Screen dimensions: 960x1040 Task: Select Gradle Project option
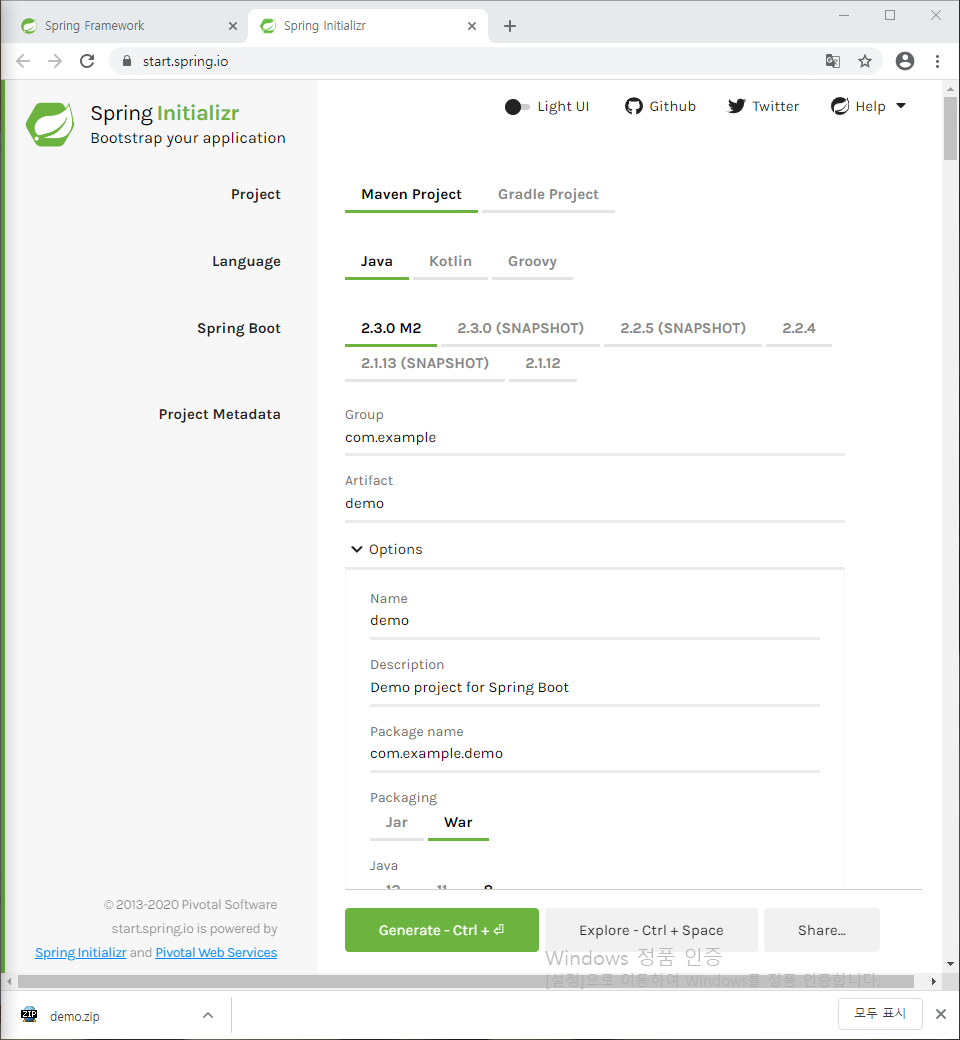pyautogui.click(x=549, y=195)
